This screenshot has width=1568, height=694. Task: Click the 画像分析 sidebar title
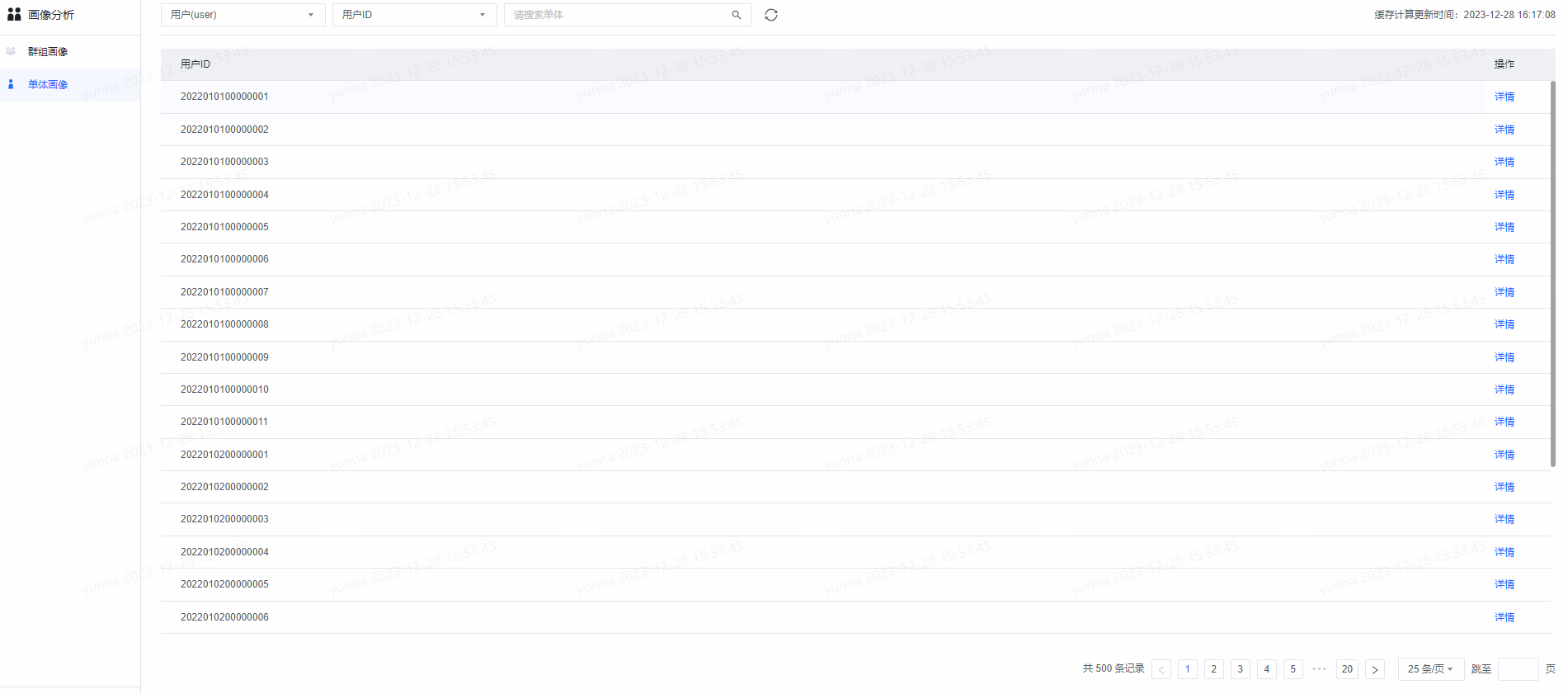[x=51, y=15]
